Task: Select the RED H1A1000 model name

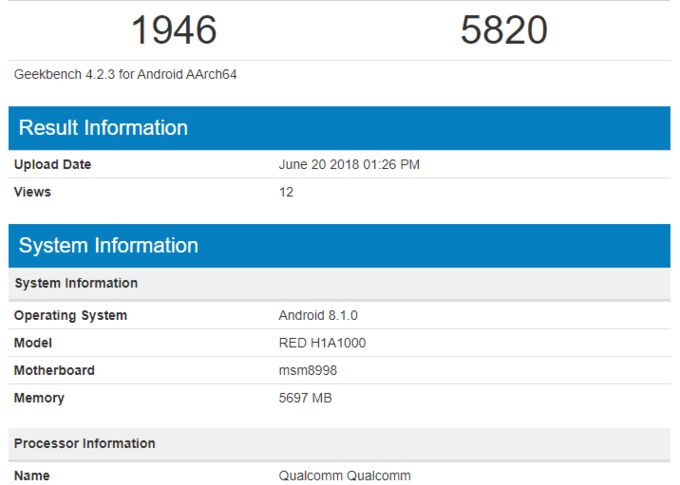Action: [x=322, y=343]
